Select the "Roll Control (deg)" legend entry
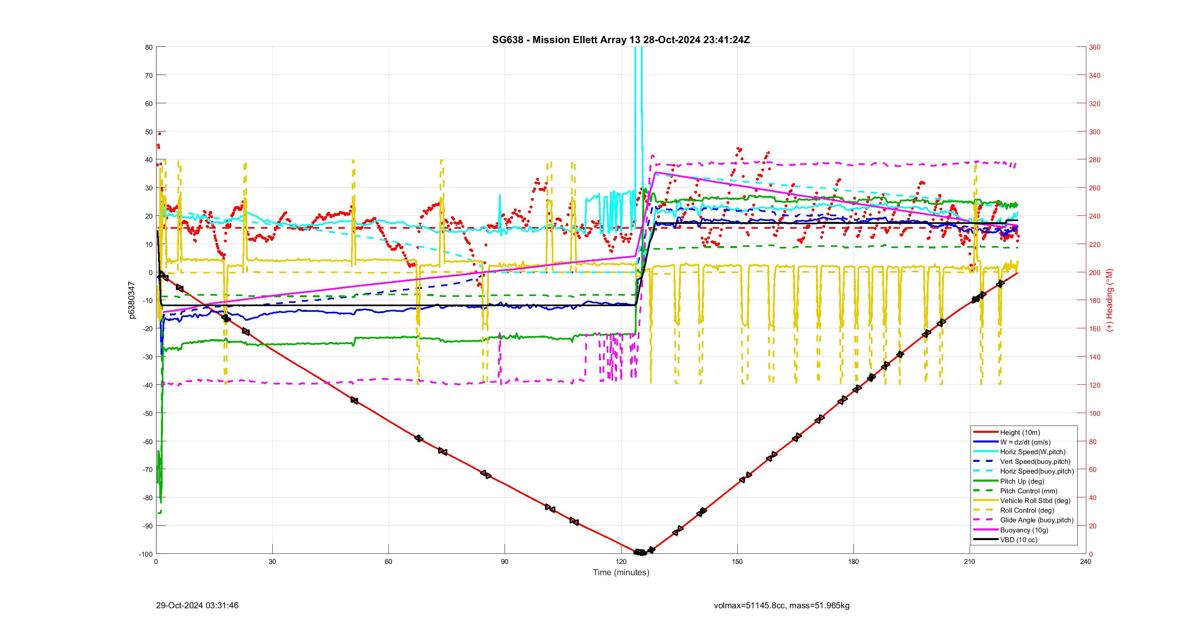Viewport: 1200px width, 622px height. (1027, 511)
